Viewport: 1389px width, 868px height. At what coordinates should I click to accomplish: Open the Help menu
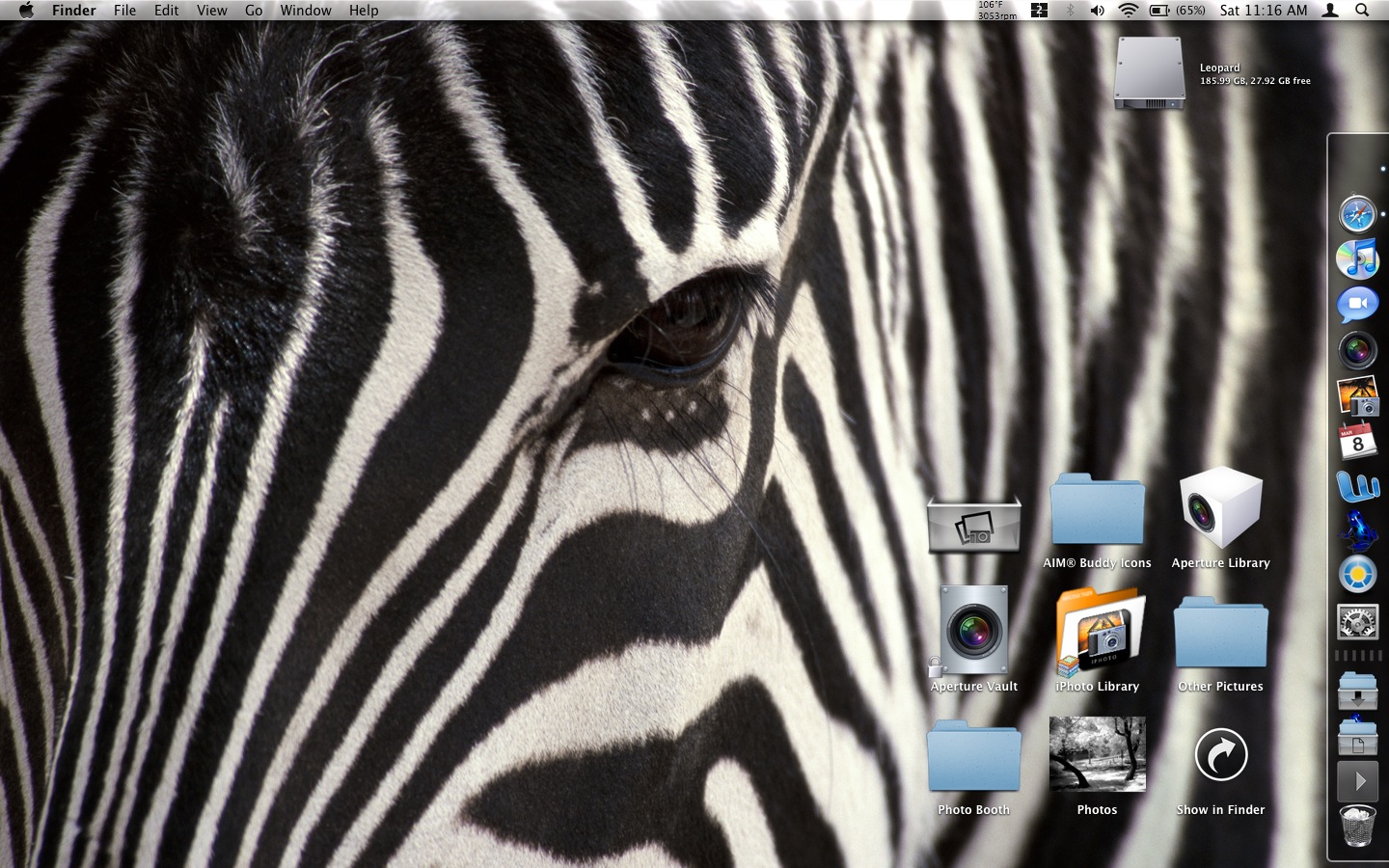pyautogui.click(x=364, y=11)
